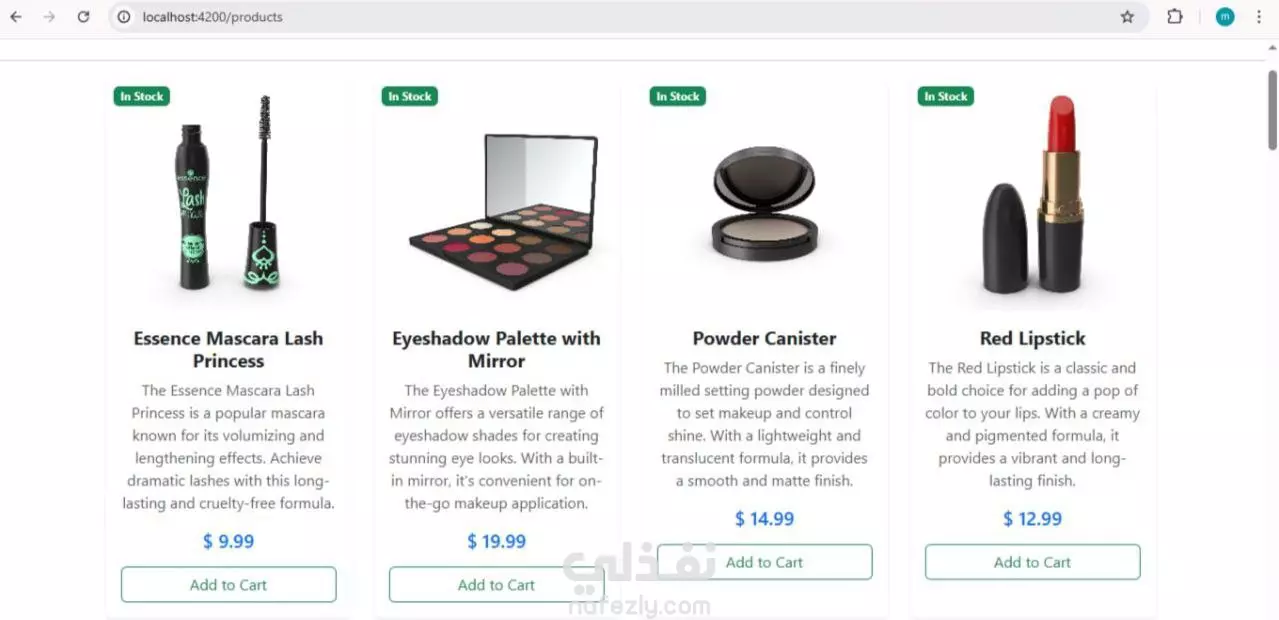This screenshot has width=1279, height=620.
Task: Add Red Lipstick to cart
Action: point(1032,562)
